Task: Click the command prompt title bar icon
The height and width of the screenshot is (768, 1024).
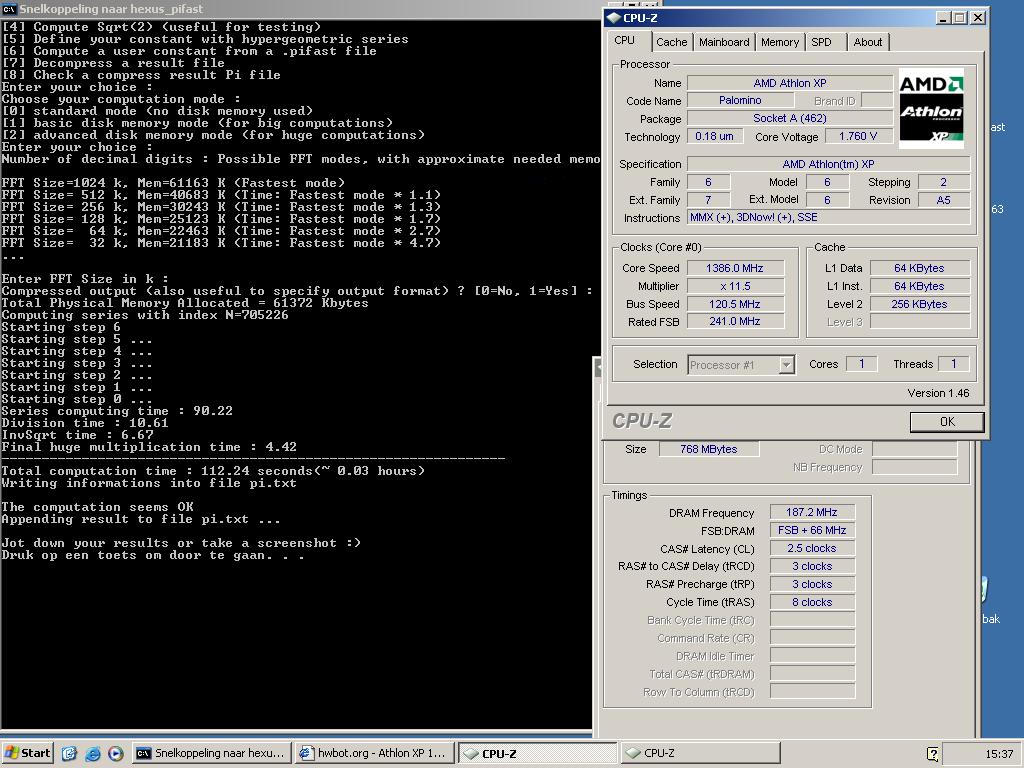Action: coord(8,9)
